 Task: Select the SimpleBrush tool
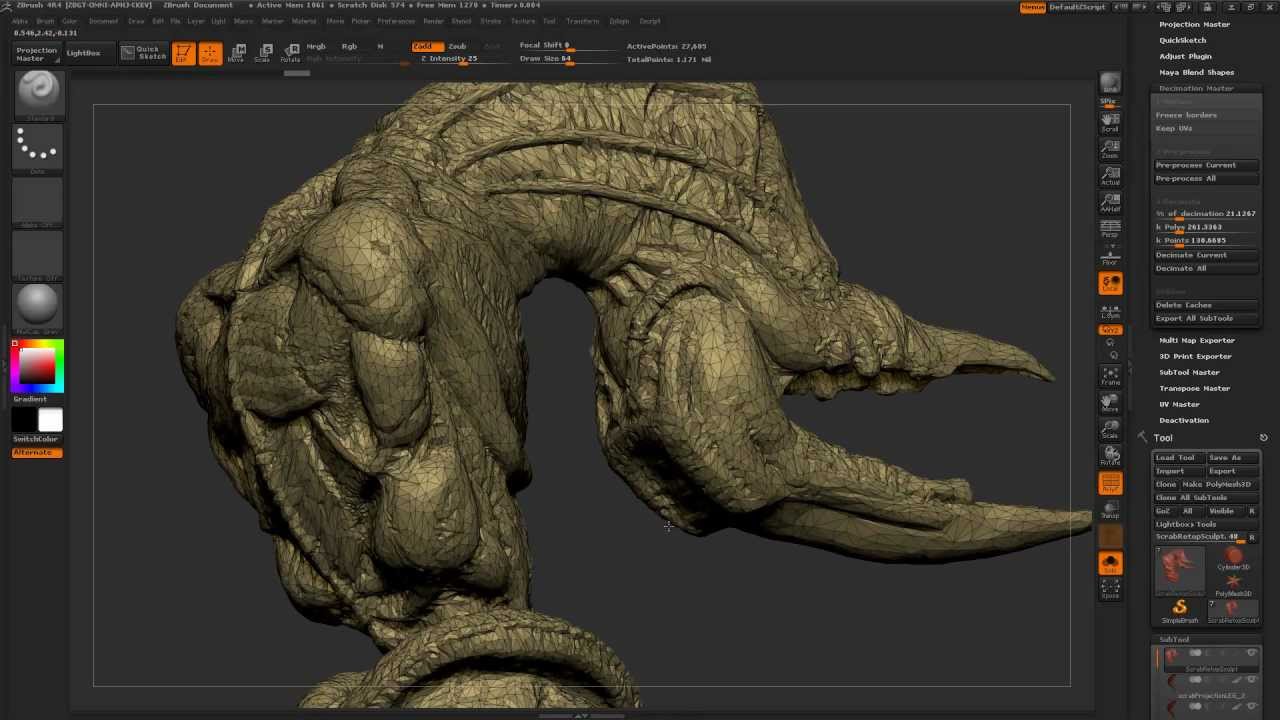(x=1180, y=611)
